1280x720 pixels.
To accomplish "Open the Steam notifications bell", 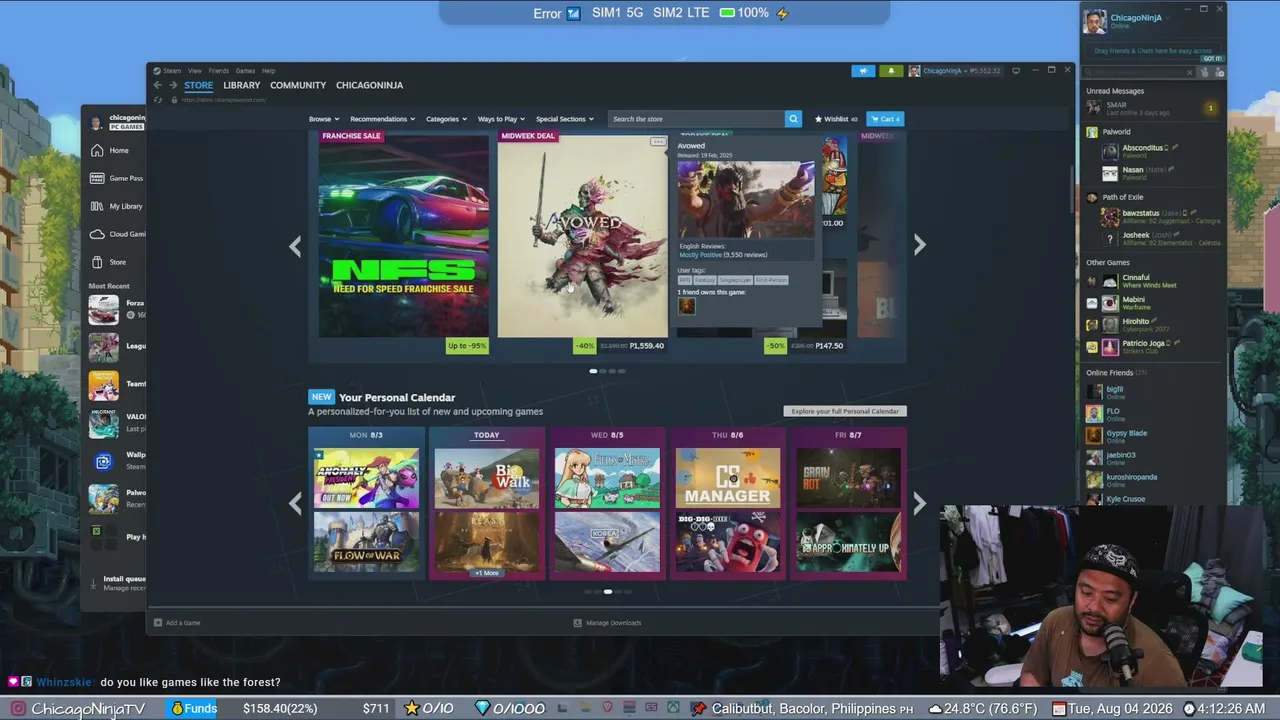I will click(891, 71).
